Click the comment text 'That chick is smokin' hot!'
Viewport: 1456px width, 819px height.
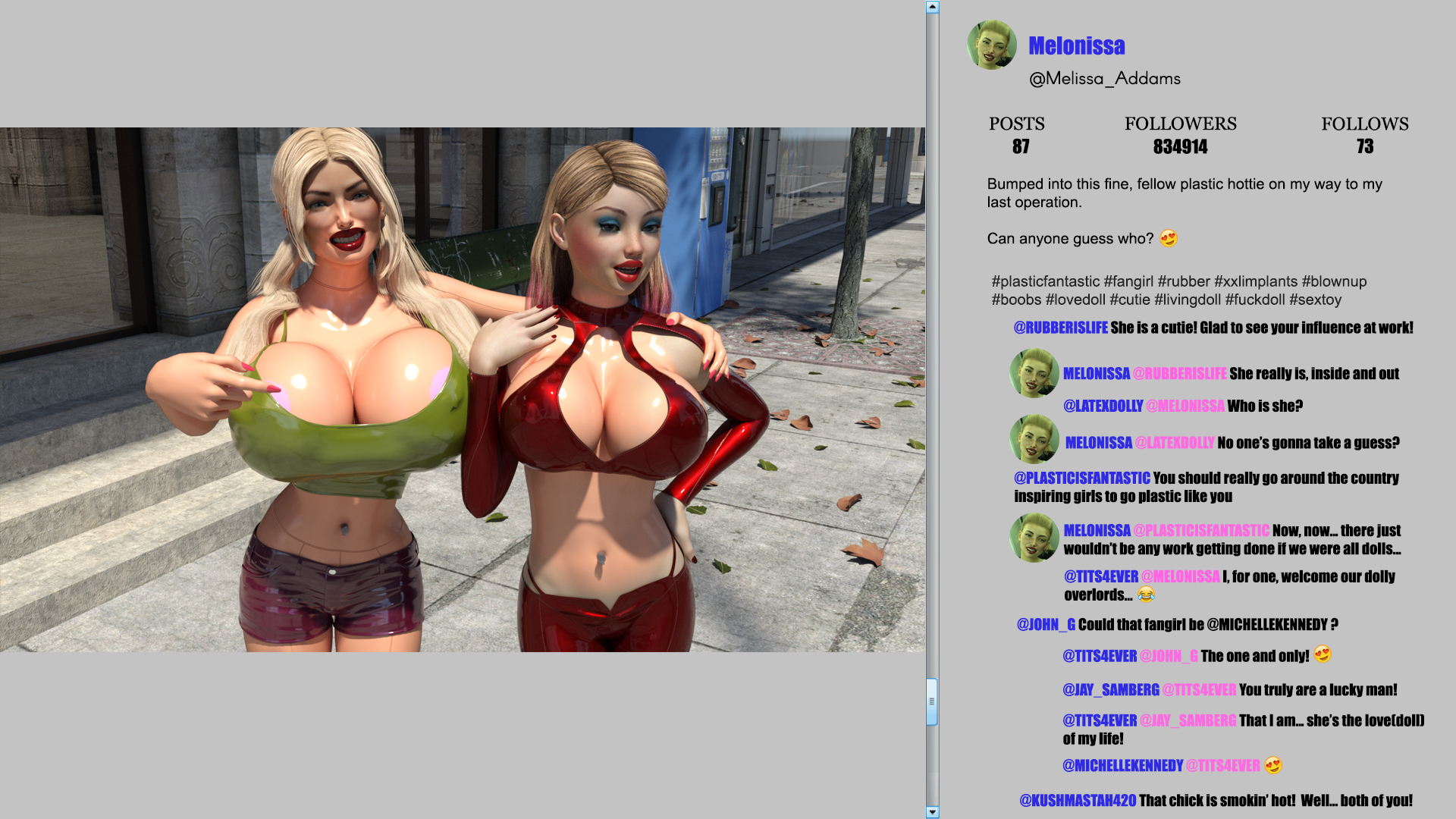point(1218,800)
